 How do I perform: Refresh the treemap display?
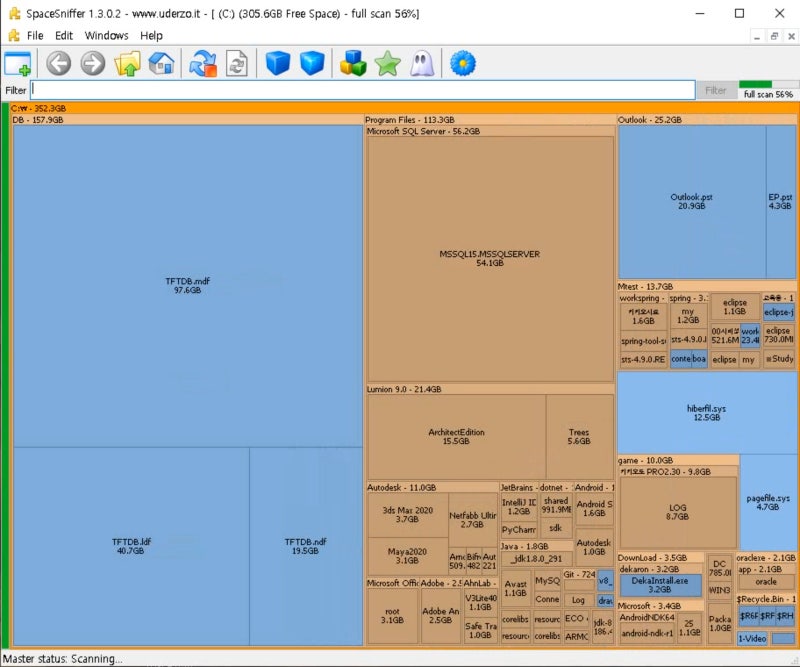[236, 63]
